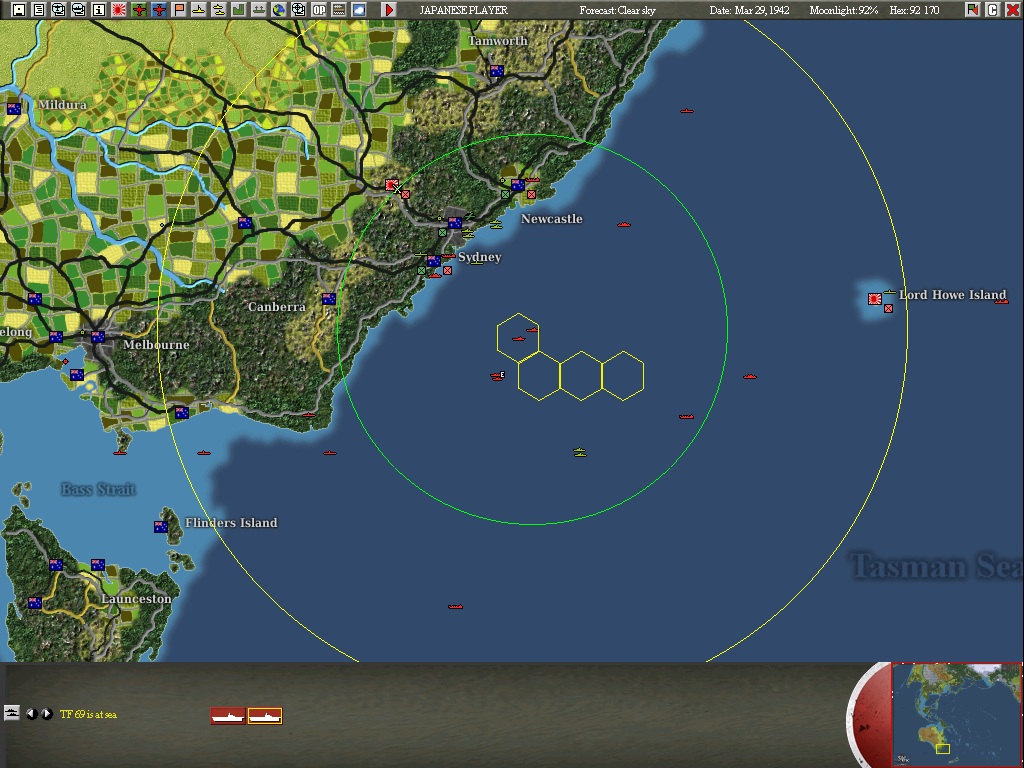Click the 'Launceston' map label

coord(136,599)
